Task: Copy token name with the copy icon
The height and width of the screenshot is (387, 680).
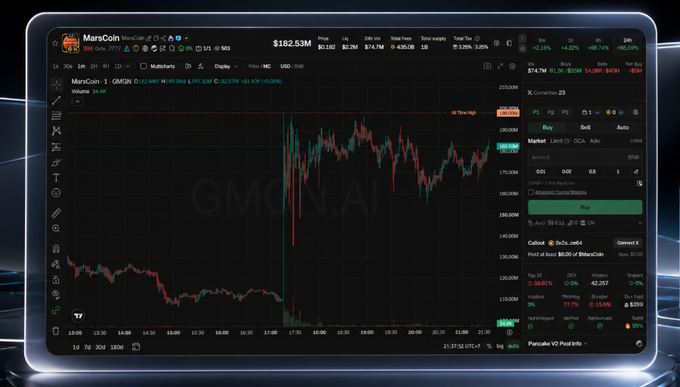Action: 157,38
